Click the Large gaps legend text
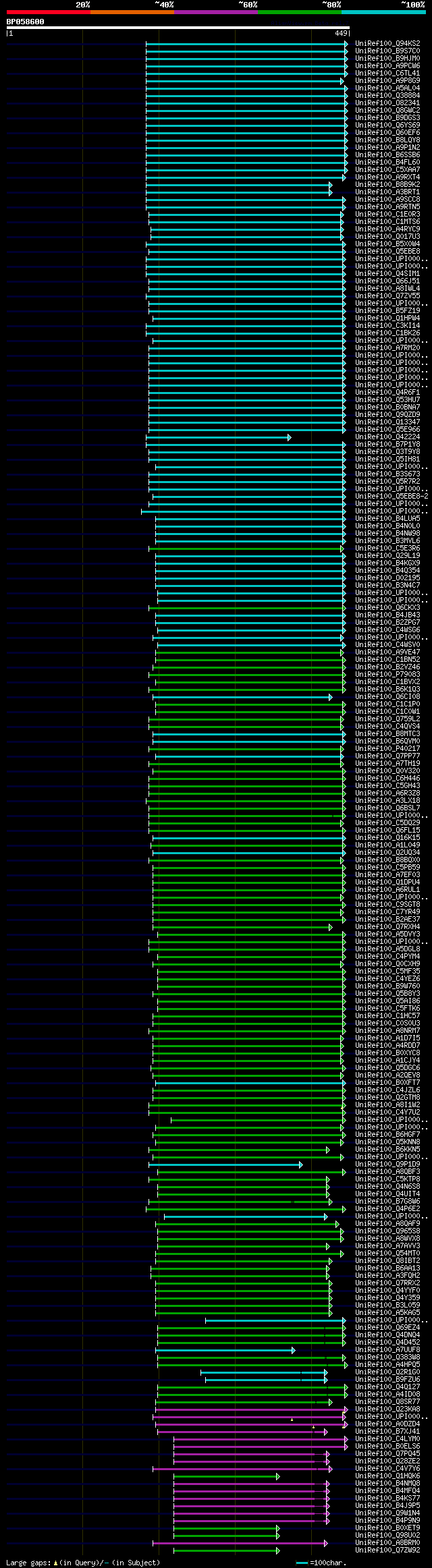The width and height of the screenshot is (432, 1568). pyautogui.click(x=82, y=1562)
